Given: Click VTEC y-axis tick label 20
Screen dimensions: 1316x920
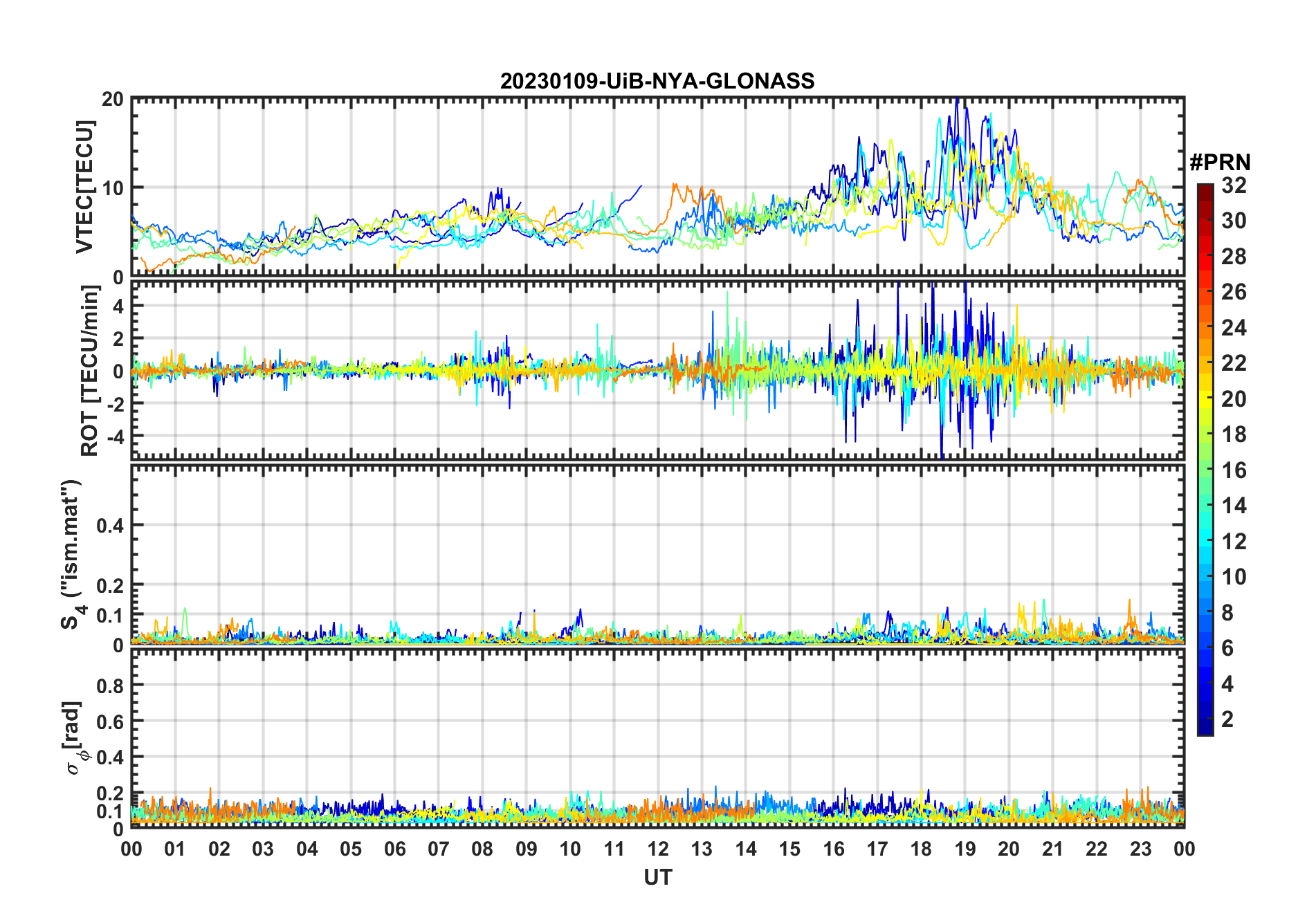Looking at the screenshot, I should click(113, 100).
